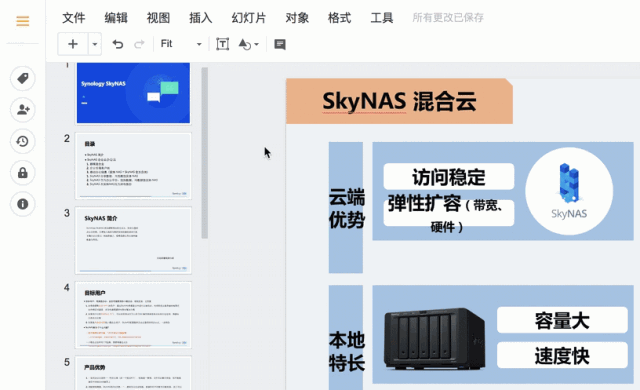Open the info details icon

[x=22, y=204]
